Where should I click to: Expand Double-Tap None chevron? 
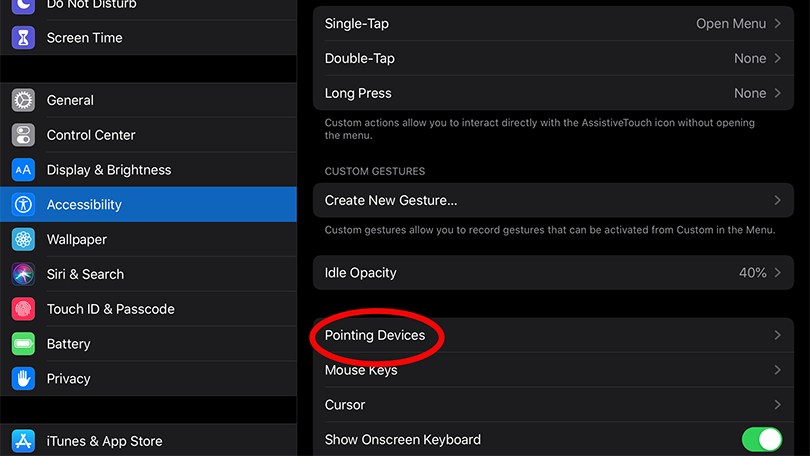777,58
